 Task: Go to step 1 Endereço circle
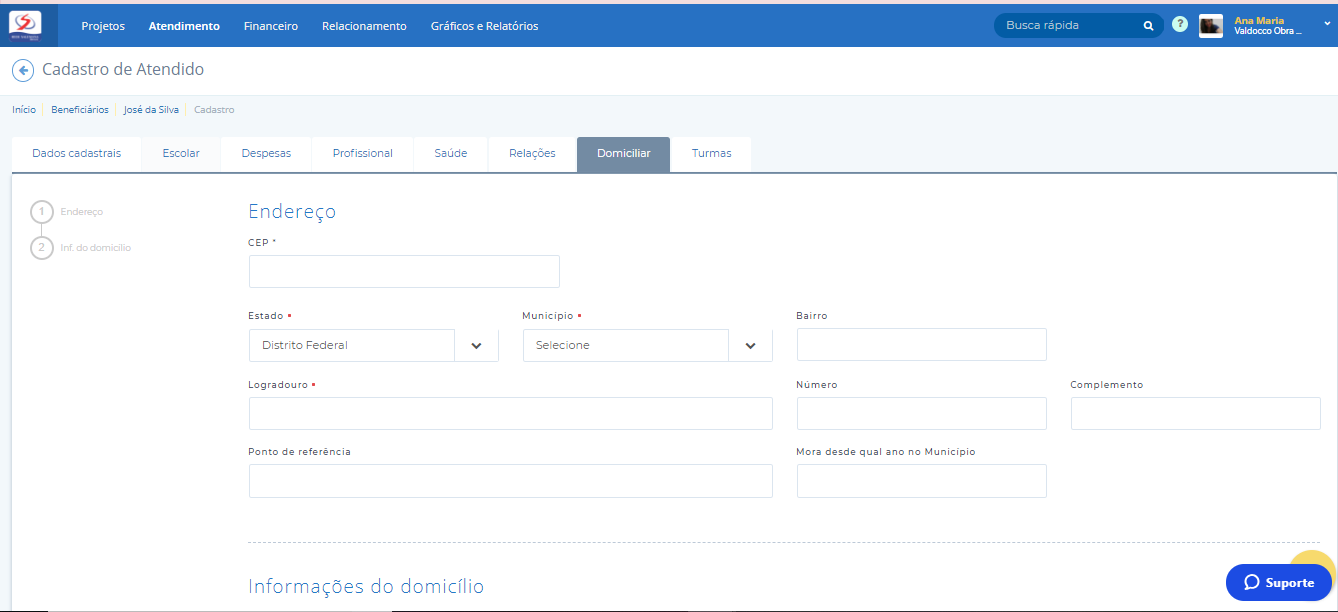coord(42,212)
